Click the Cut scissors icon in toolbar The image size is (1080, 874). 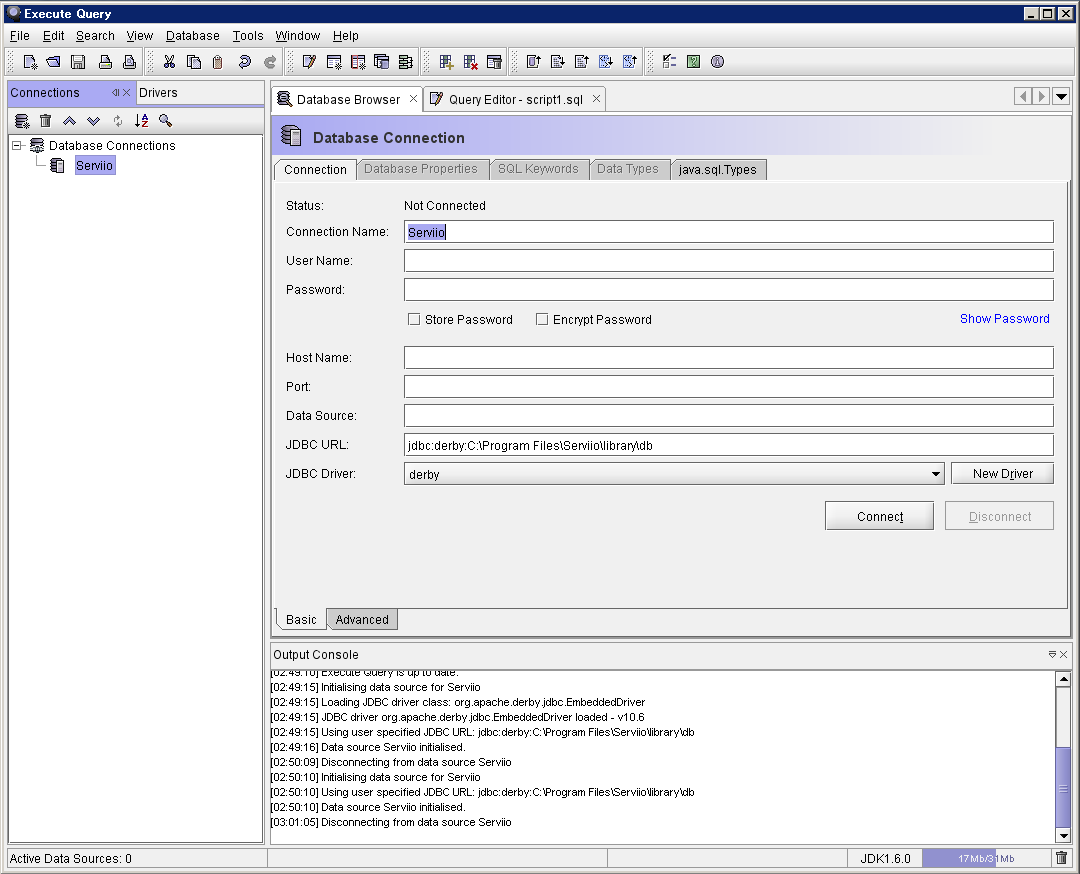169,62
